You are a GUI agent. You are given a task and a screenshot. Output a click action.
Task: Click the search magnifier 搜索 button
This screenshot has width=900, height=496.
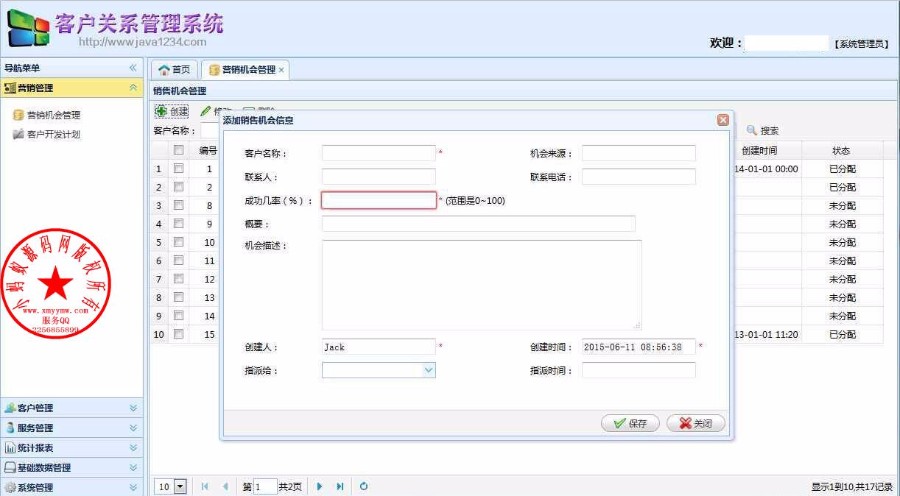pos(763,130)
